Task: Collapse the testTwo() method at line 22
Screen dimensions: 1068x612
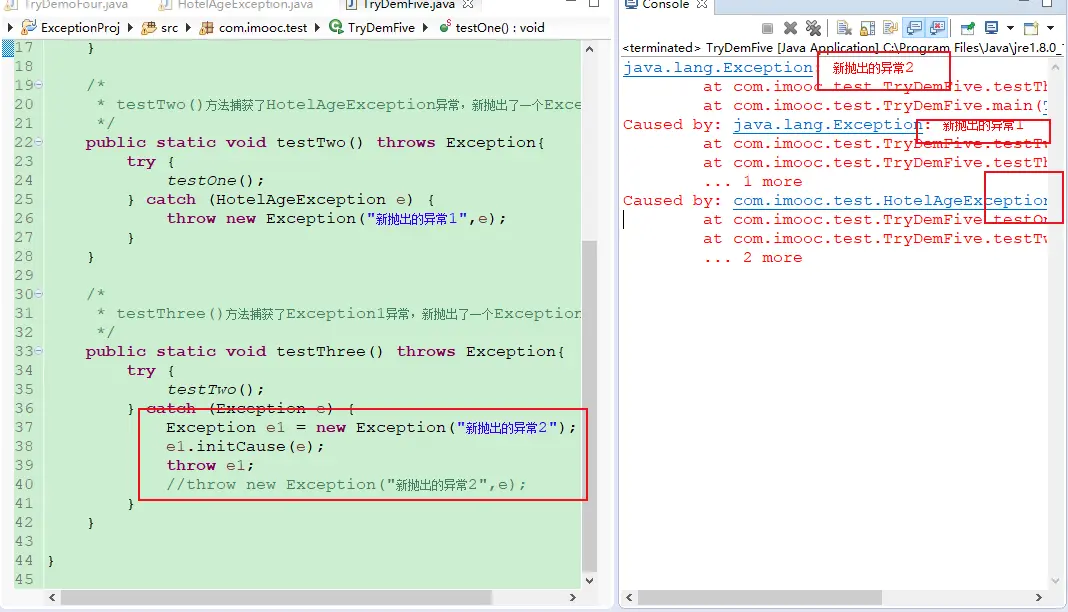Action: (x=39, y=142)
